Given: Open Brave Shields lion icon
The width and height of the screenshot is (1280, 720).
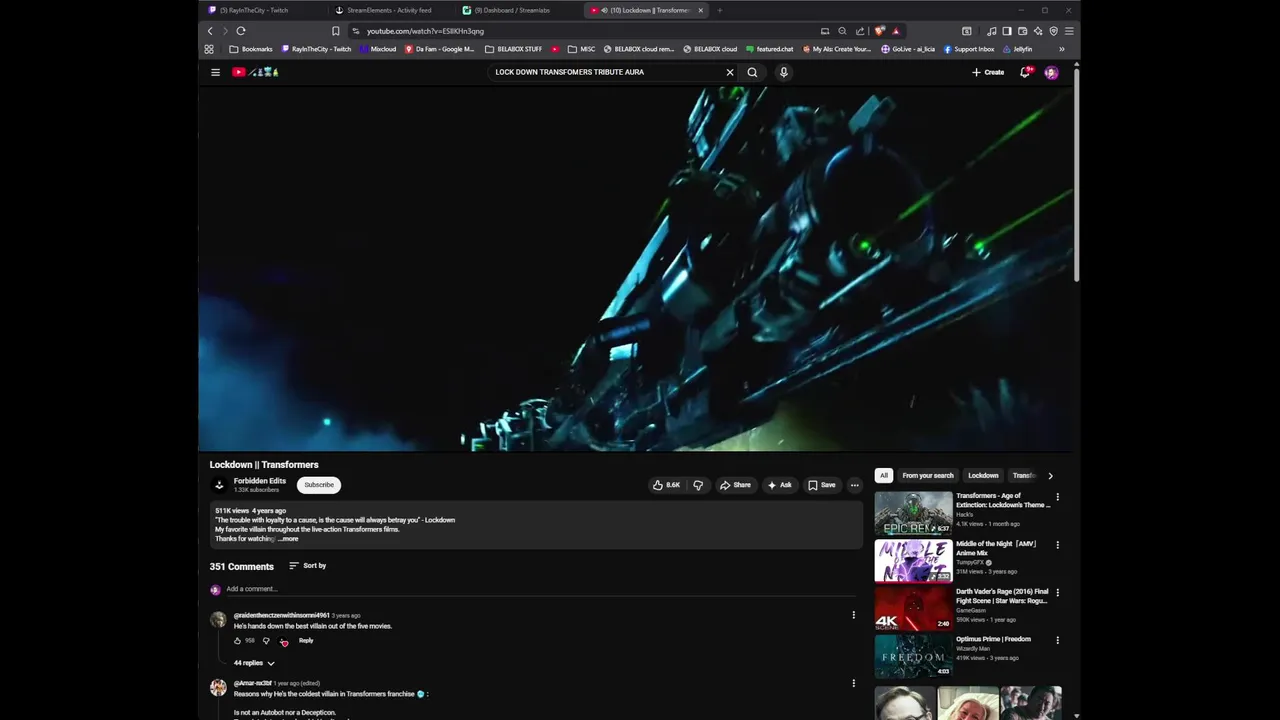Looking at the screenshot, I should [x=879, y=31].
